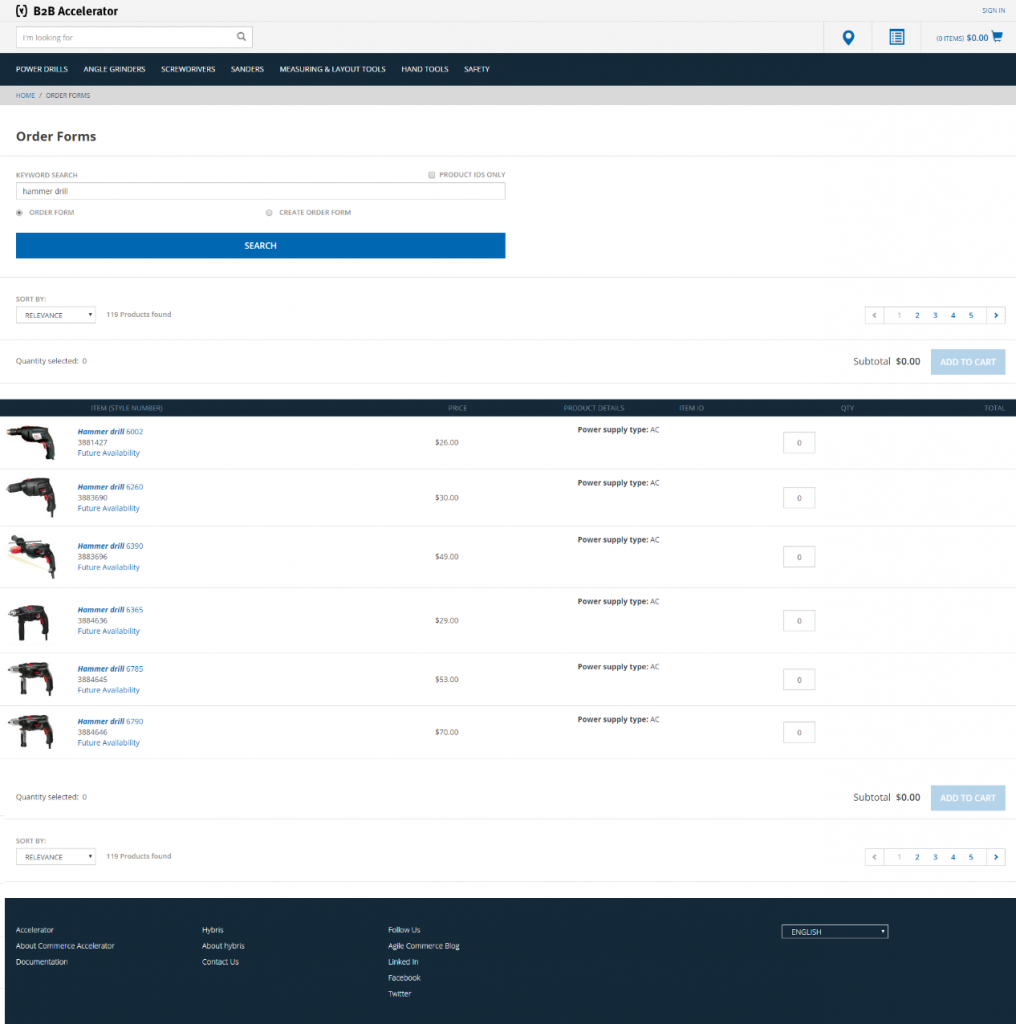1016x1024 pixels.
Task: Open Documentation footer link
Action: [x=42, y=962]
